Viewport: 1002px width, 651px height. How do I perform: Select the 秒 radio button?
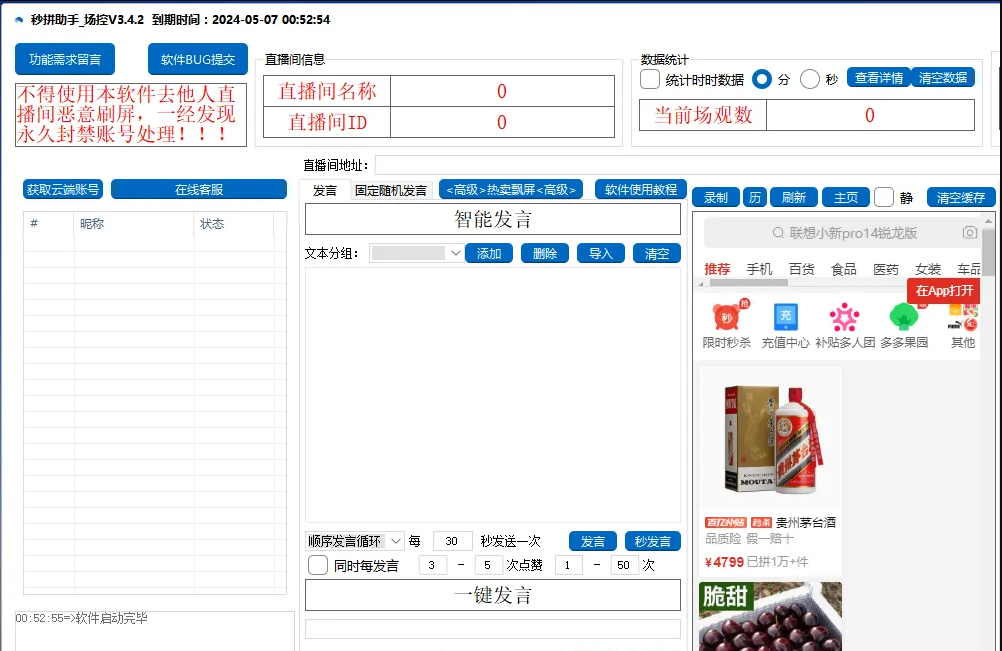click(x=810, y=79)
